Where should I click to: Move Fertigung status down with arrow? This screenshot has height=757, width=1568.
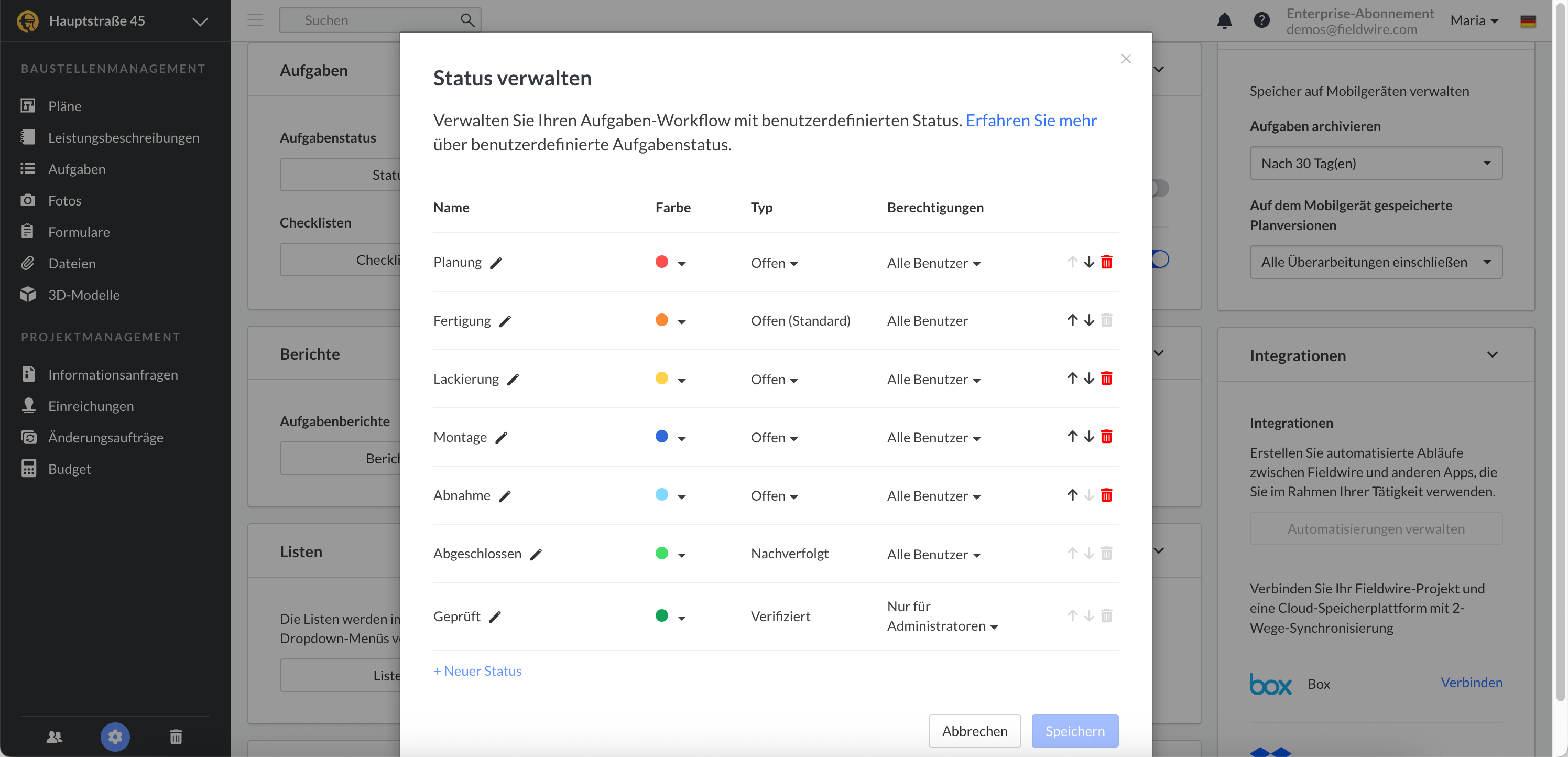pos(1089,320)
